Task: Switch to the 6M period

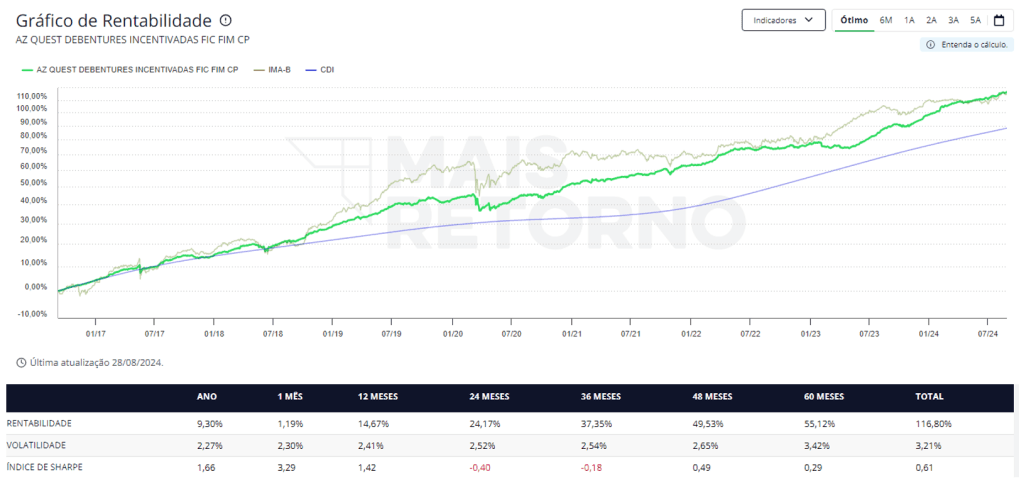Action: coord(886,20)
